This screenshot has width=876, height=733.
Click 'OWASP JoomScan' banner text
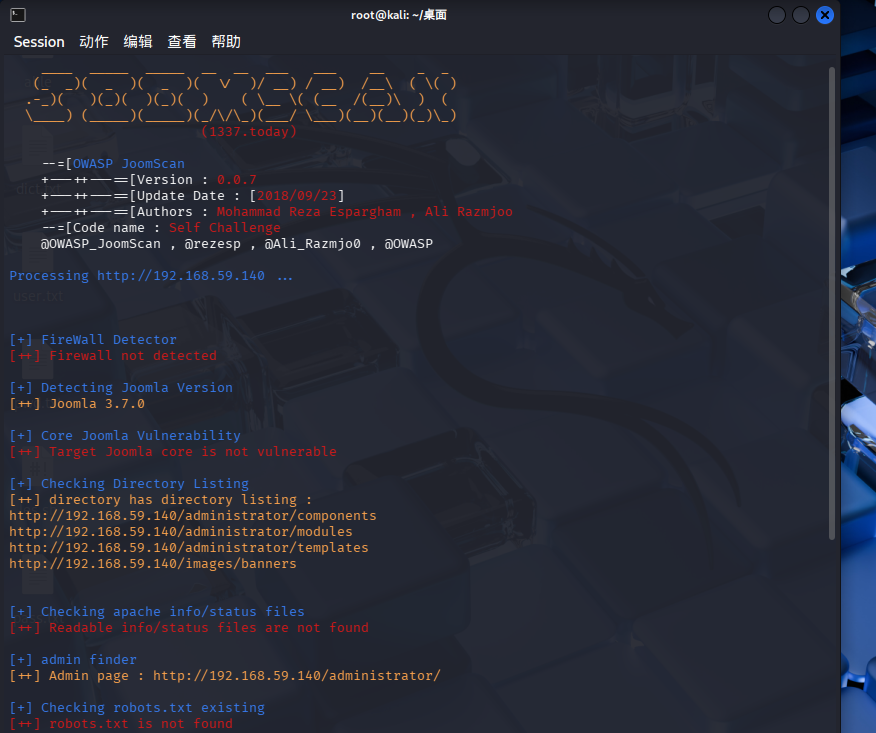(x=129, y=164)
